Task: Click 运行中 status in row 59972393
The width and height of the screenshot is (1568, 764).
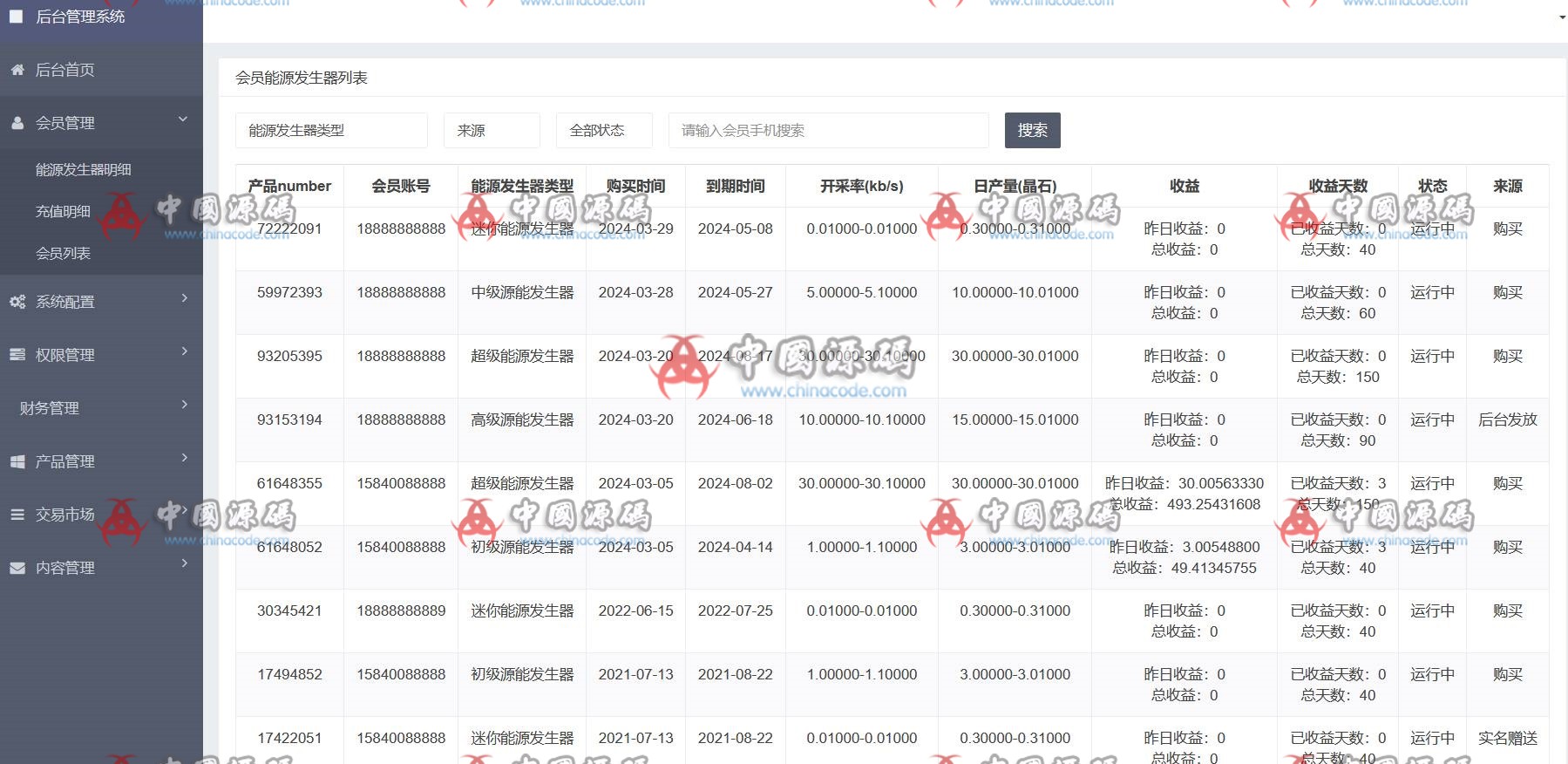Action: click(1432, 292)
